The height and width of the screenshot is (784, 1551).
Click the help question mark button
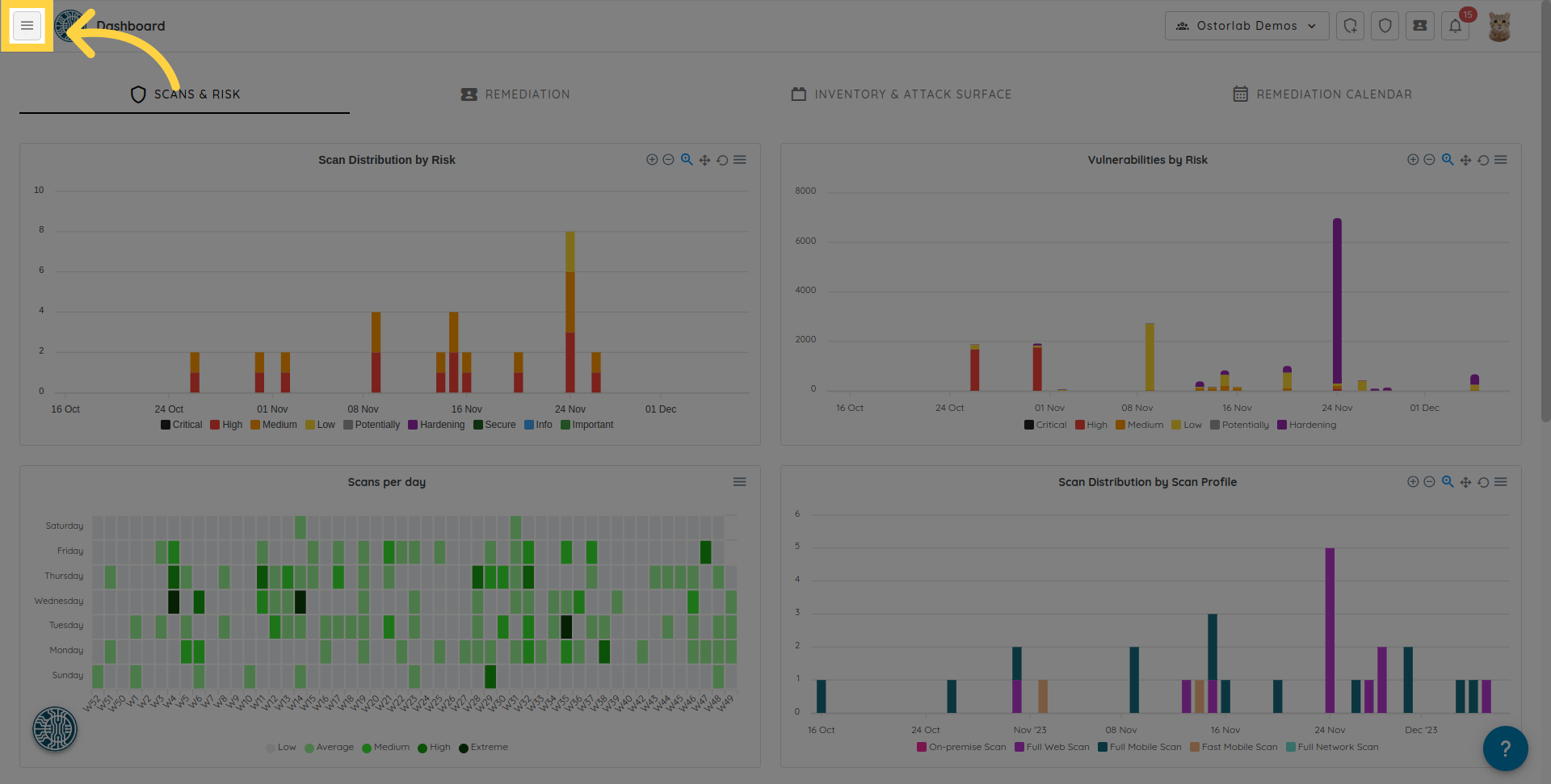pos(1505,748)
